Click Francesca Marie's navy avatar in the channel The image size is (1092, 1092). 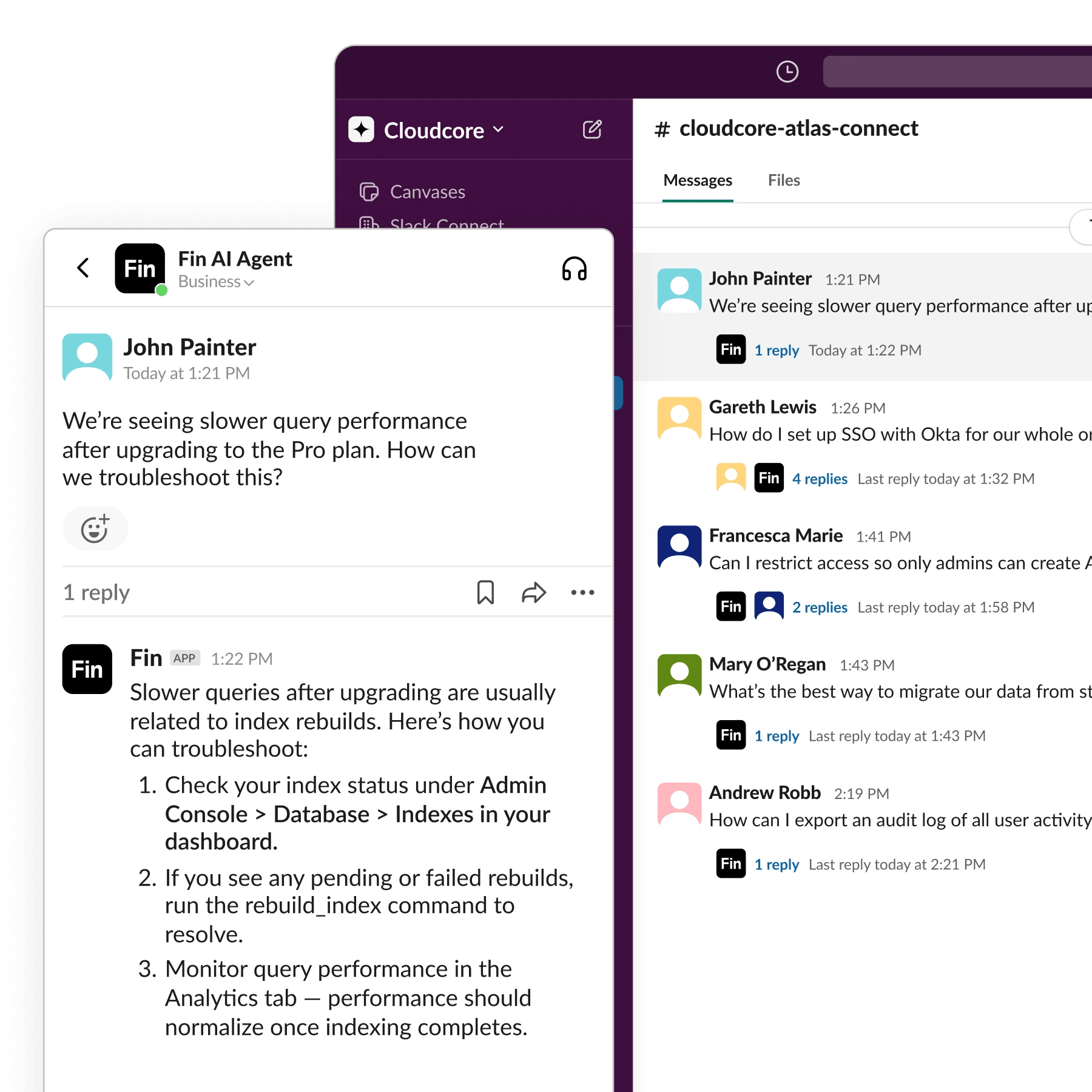(679, 547)
